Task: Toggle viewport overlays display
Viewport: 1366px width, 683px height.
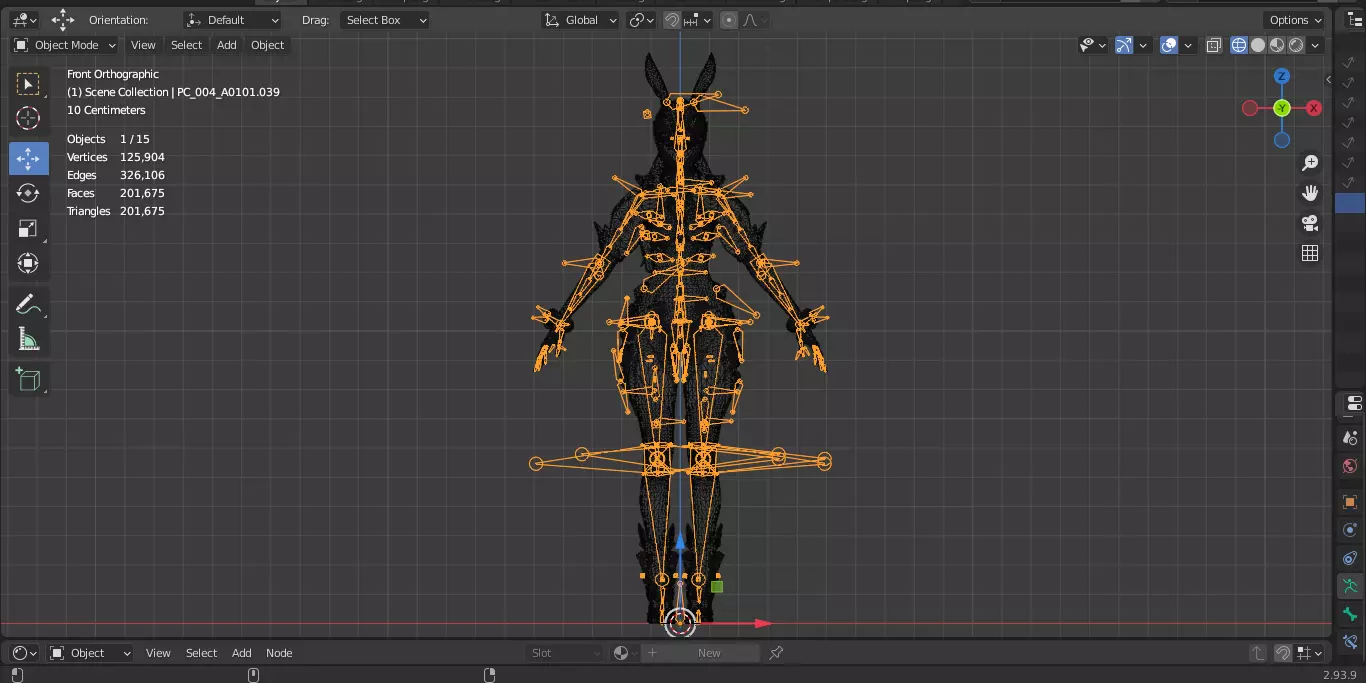Action: click(1169, 45)
